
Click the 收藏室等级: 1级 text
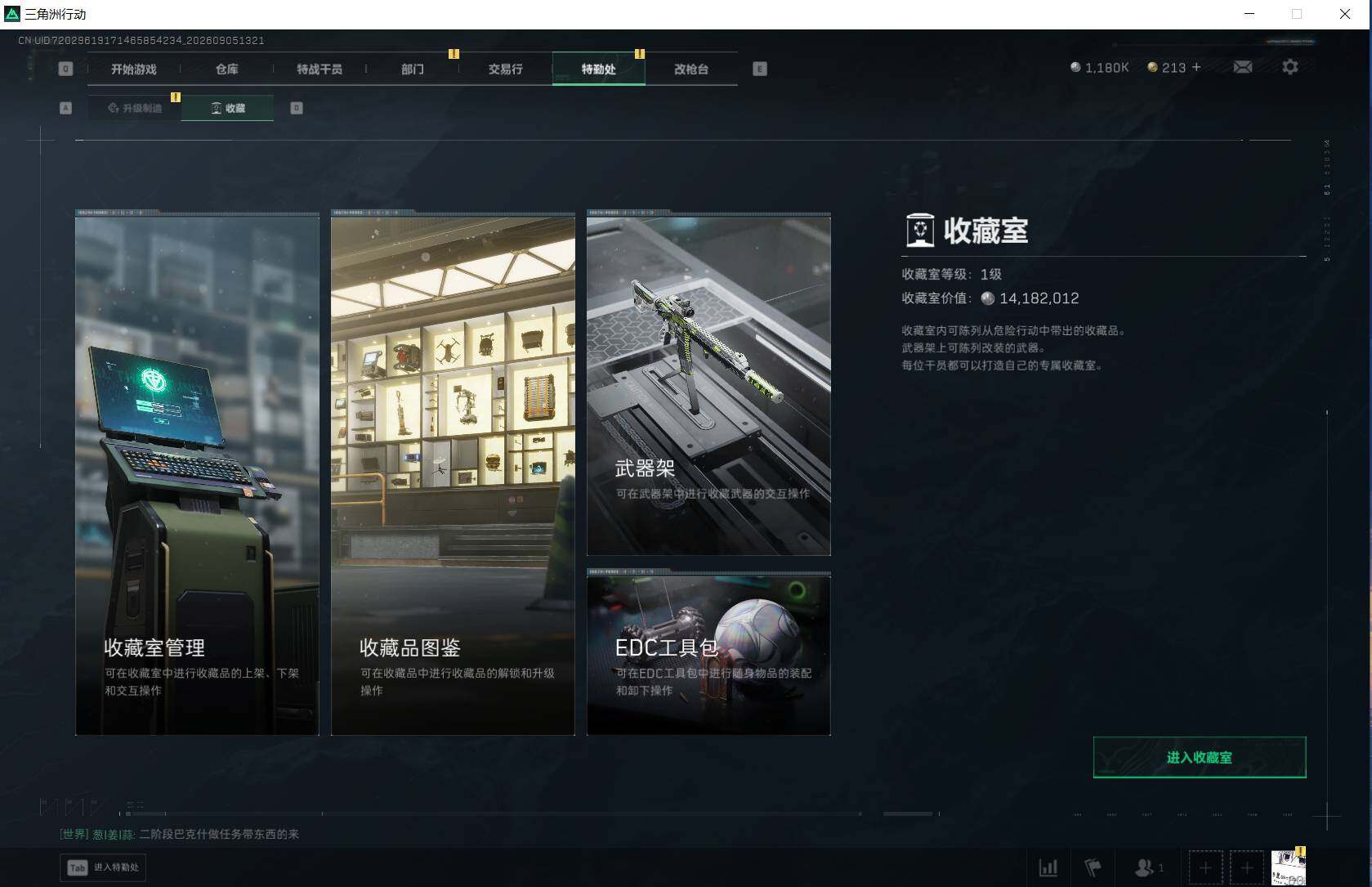click(951, 274)
